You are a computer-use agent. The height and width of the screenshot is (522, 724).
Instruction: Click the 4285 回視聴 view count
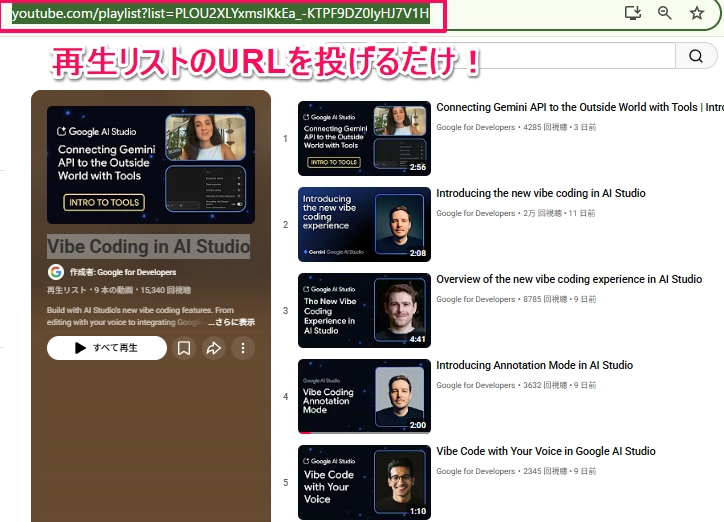[x=545, y=127]
